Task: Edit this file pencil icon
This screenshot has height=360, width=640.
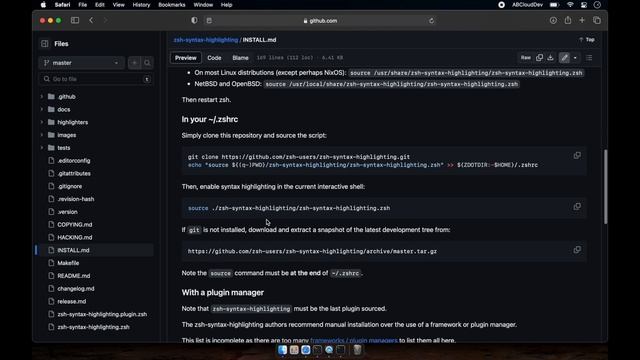Action: [x=564, y=58]
